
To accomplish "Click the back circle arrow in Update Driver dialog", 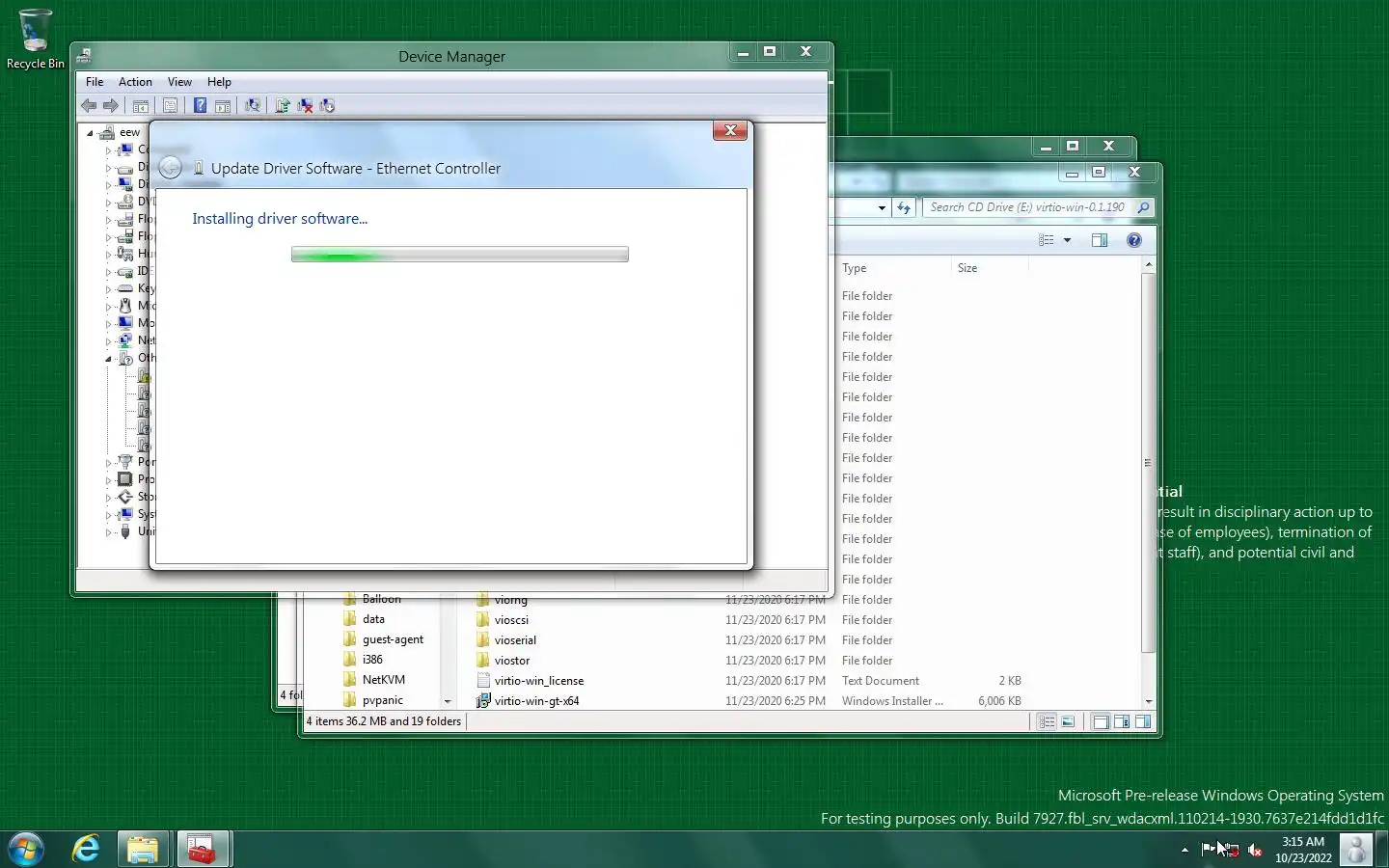I will 170,168.
